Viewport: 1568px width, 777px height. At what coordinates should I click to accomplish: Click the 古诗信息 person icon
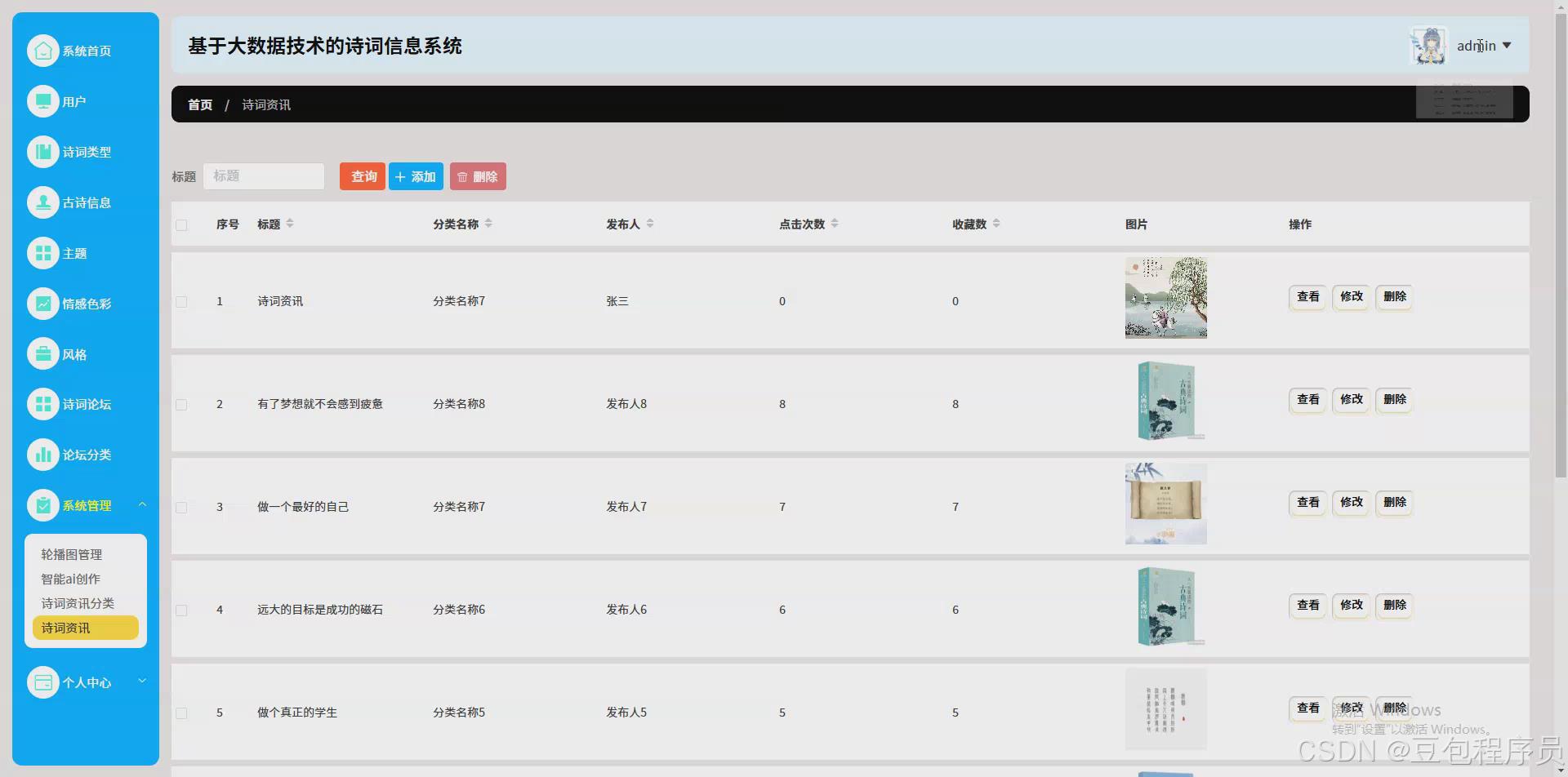coord(43,202)
